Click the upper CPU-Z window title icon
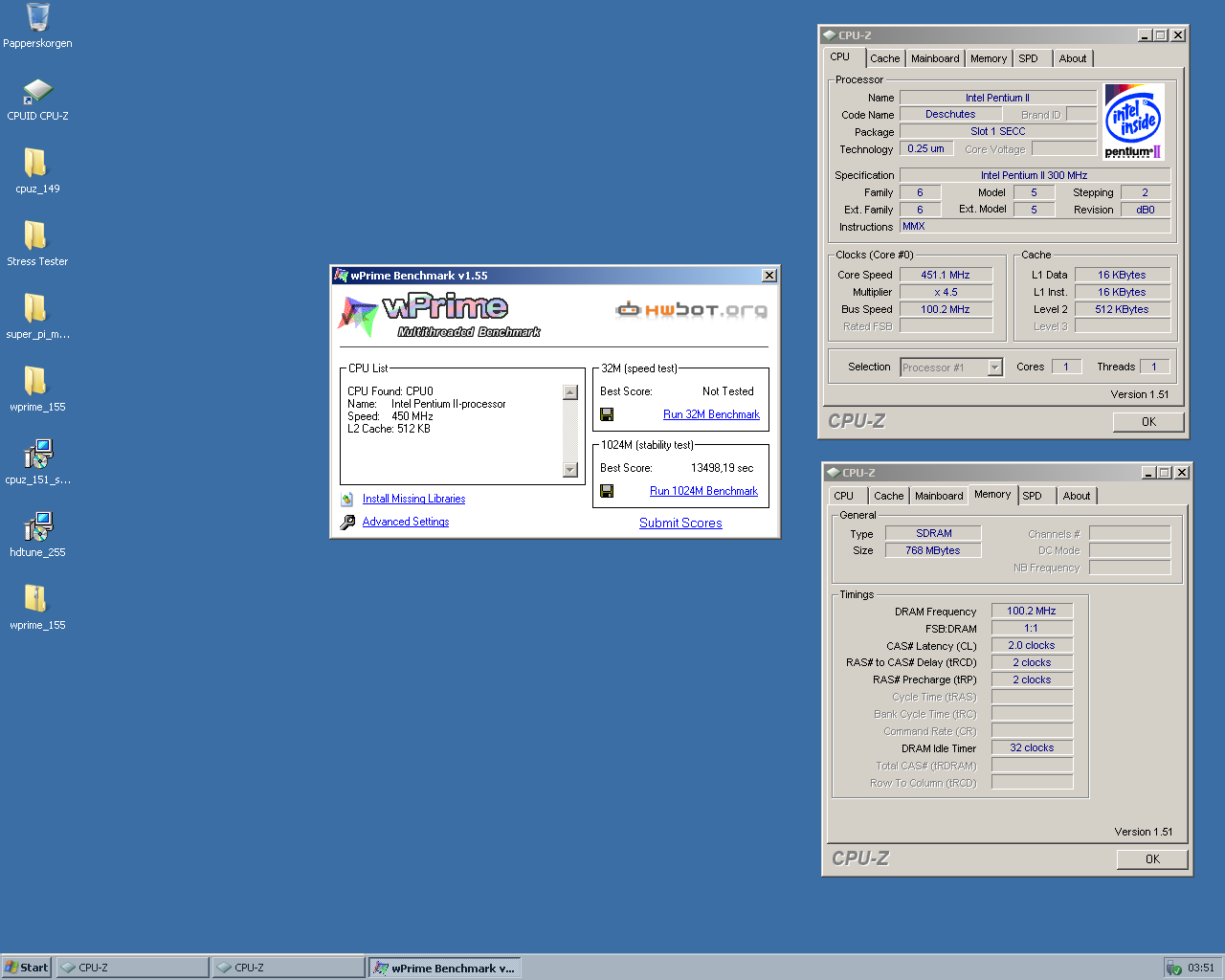The height and width of the screenshot is (980, 1225). click(x=829, y=35)
